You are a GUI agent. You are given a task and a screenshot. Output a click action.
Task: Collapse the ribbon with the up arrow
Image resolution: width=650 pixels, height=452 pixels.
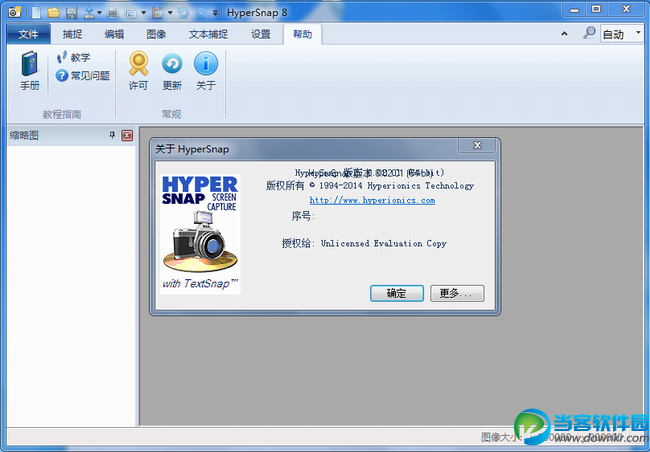[x=564, y=34]
